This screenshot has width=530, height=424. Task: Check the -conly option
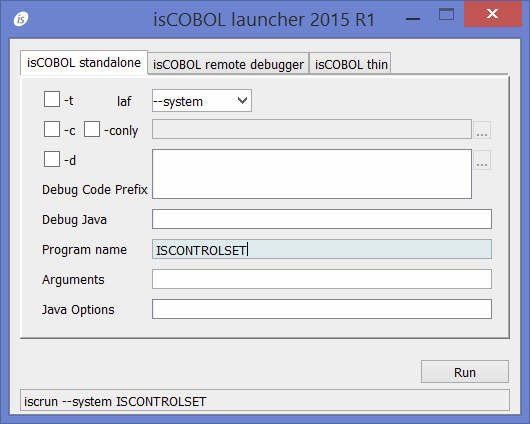(x=92, y=129)
